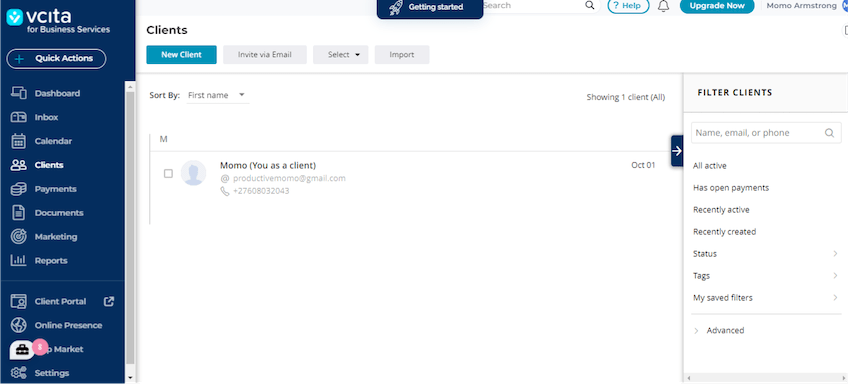Open Payments in the sidebar

pos(55,189)
